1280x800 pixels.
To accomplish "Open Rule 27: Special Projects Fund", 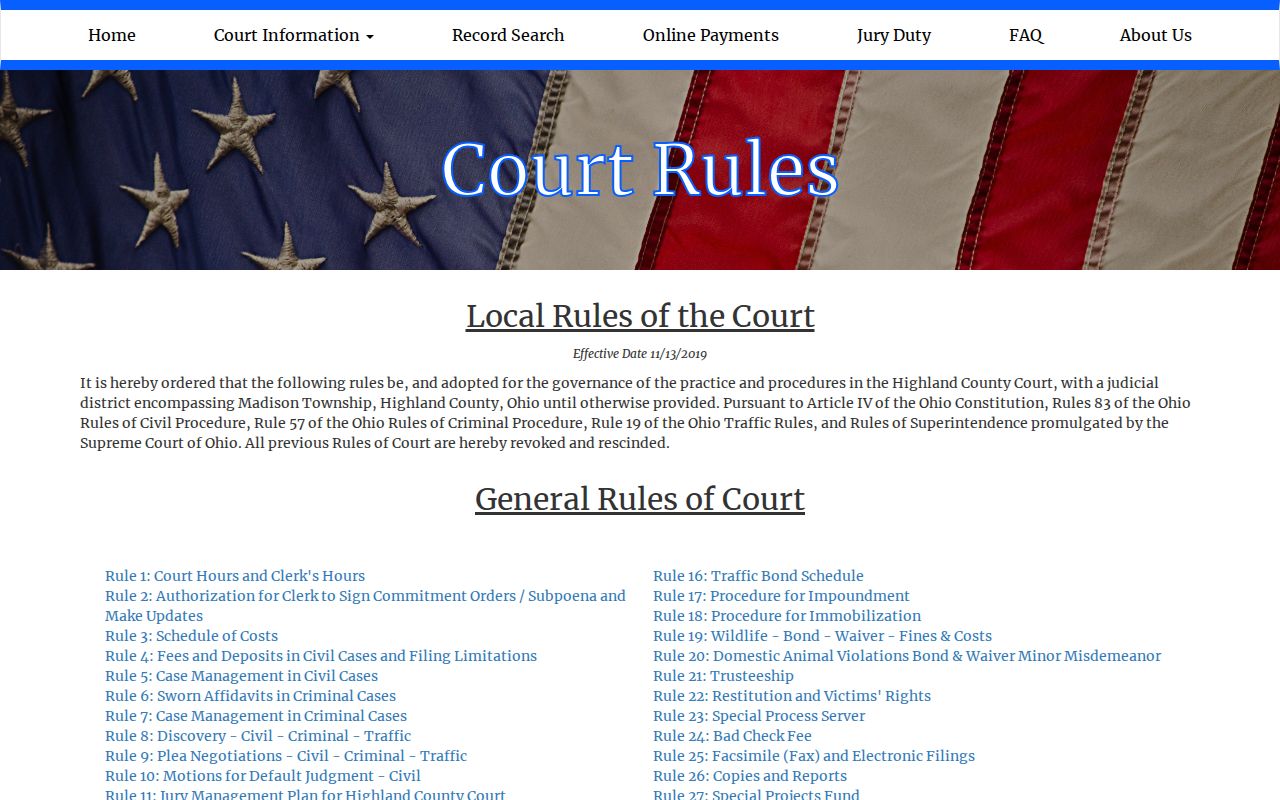I will pyautogui.click(x=756, y=794).
